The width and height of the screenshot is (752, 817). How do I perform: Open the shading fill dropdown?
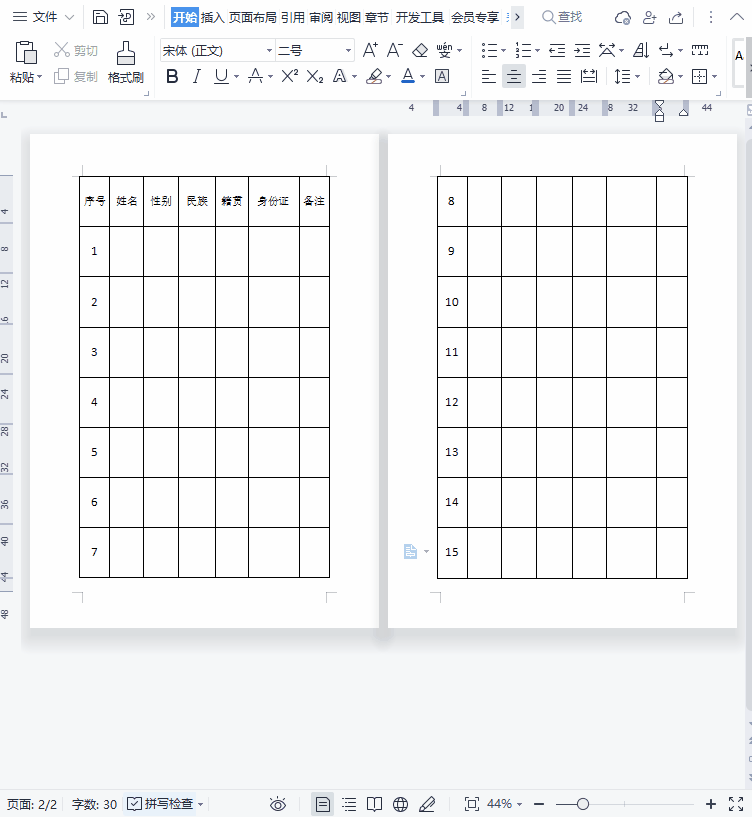681,77
